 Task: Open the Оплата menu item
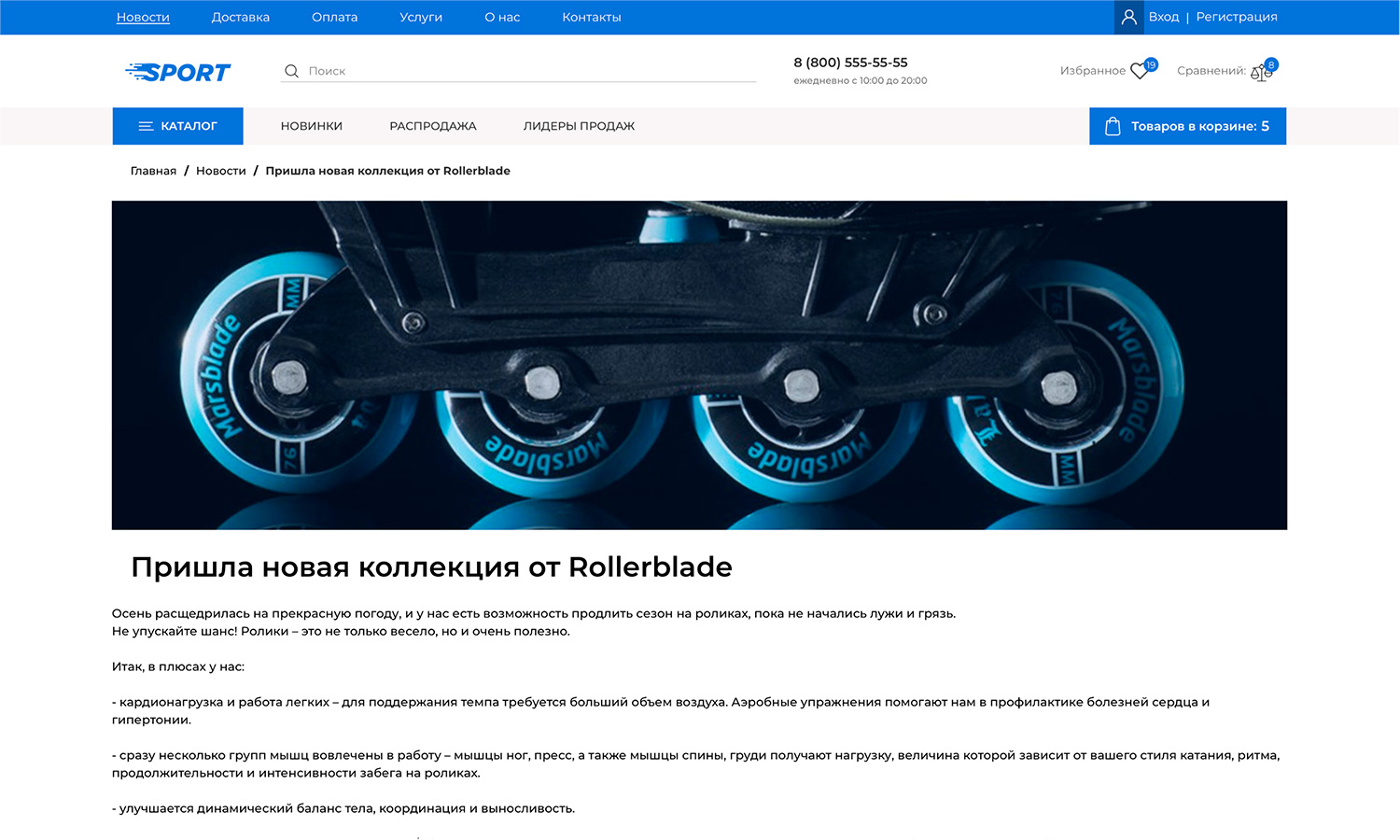point(334,17)
